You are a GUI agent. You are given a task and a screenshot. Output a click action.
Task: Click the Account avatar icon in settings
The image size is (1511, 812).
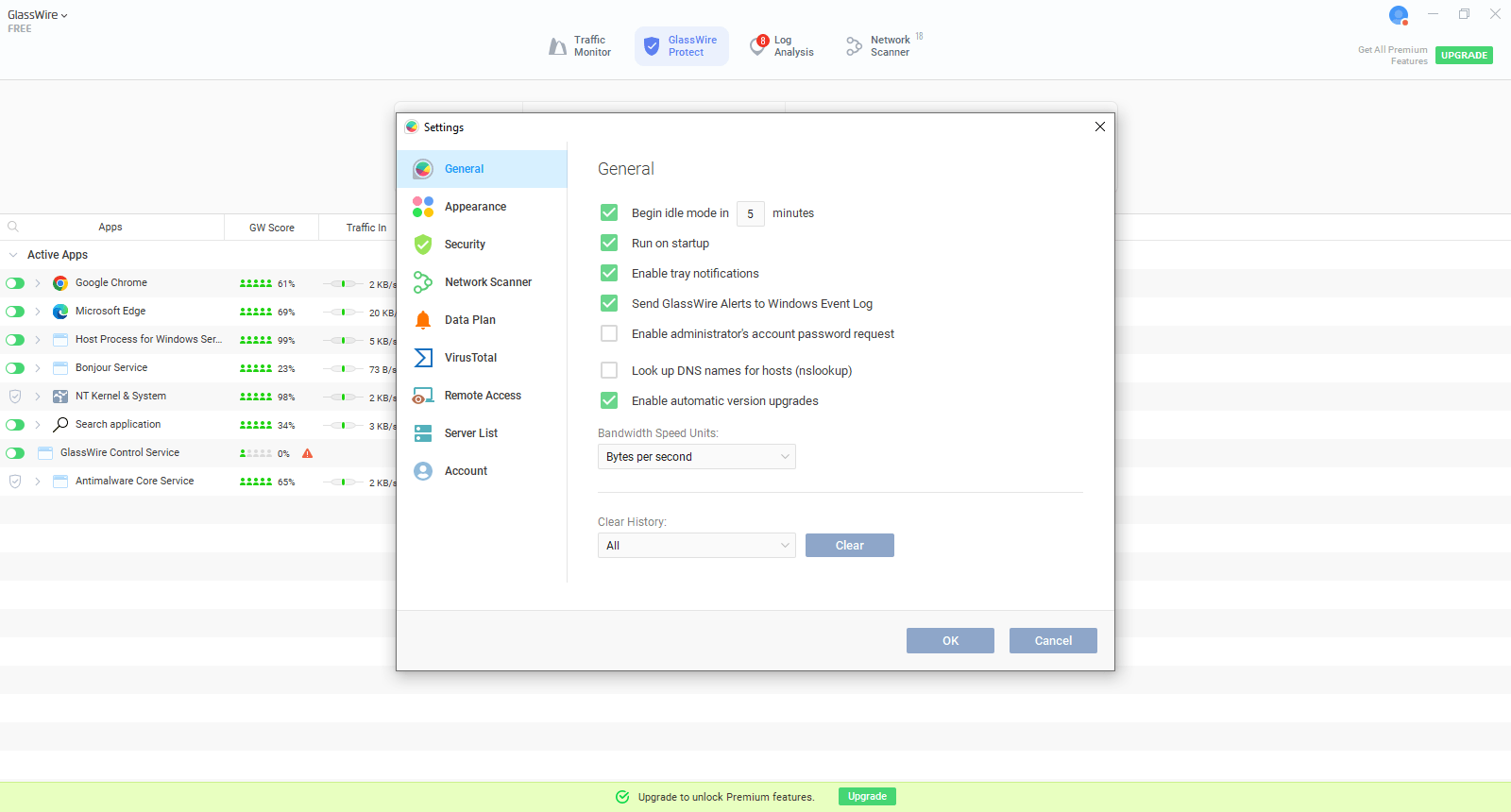[x=423, y=471]
